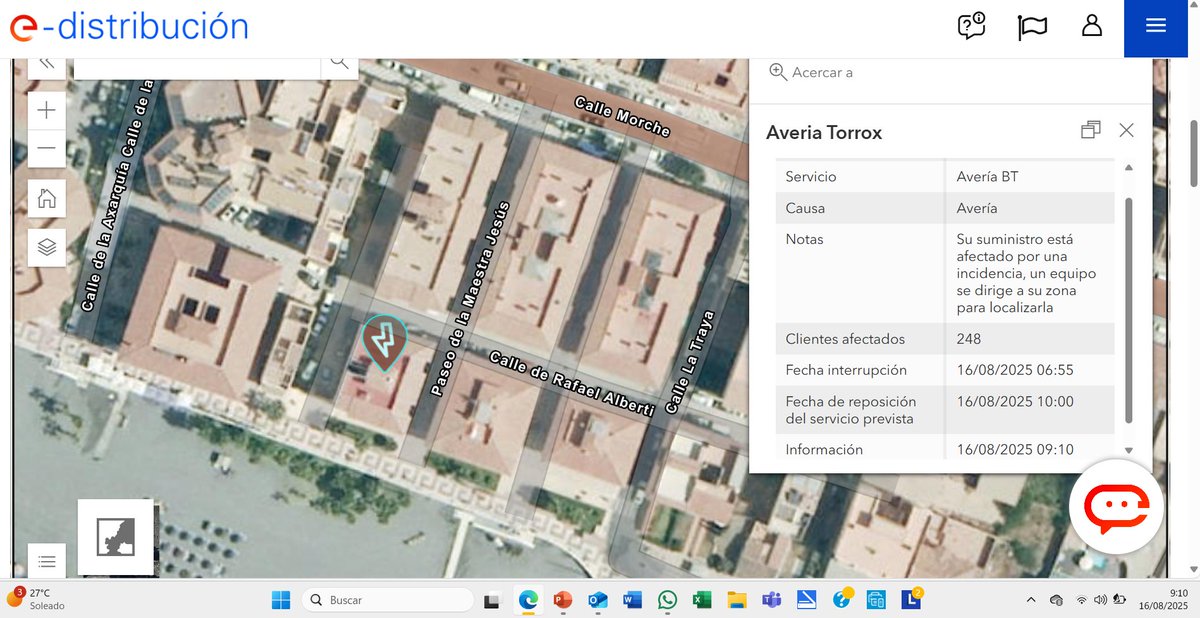This screenshot has height=618, width=1200.
Task: Click the e-distribución logo
Action: pos(130,27)
